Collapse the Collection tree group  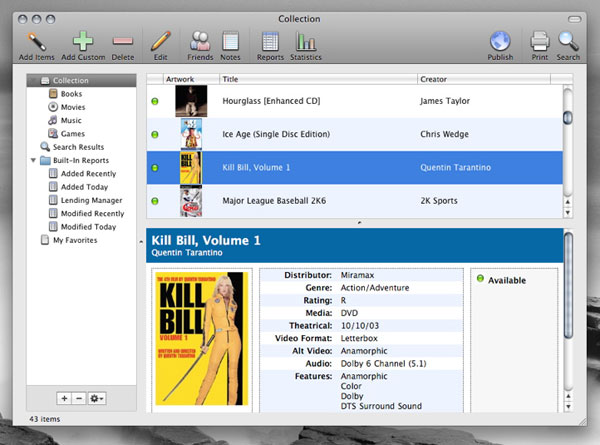tap(33, 81)
